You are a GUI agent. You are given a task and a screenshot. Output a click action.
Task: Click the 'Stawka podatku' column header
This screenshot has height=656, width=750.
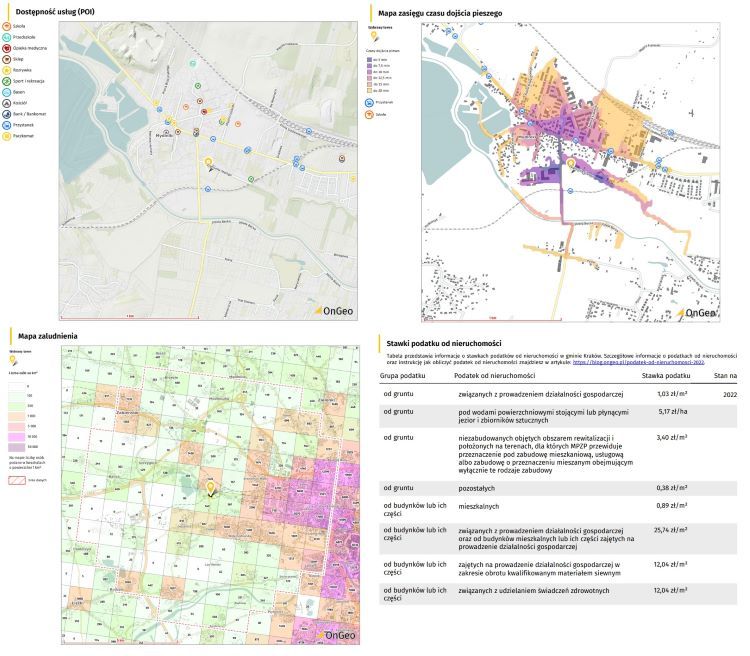tap(667, 376)
